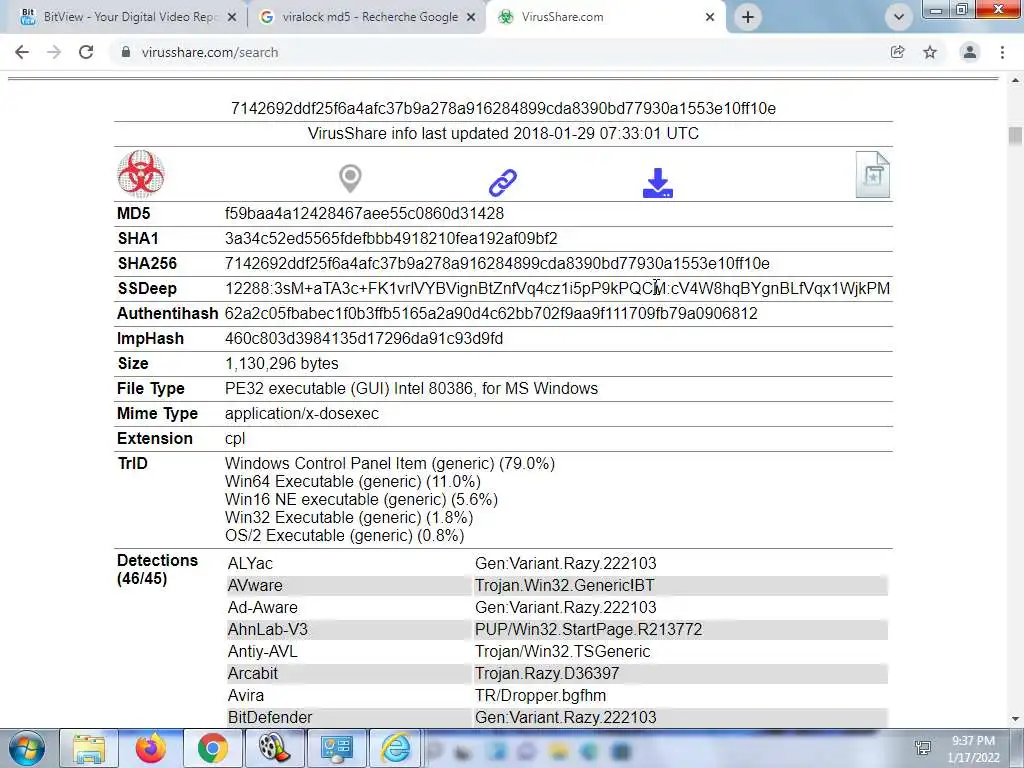Click the SHA1 hash value starting 3a34c52e
This screenshot has width=1024, height=768.
[x=391, y=238]
